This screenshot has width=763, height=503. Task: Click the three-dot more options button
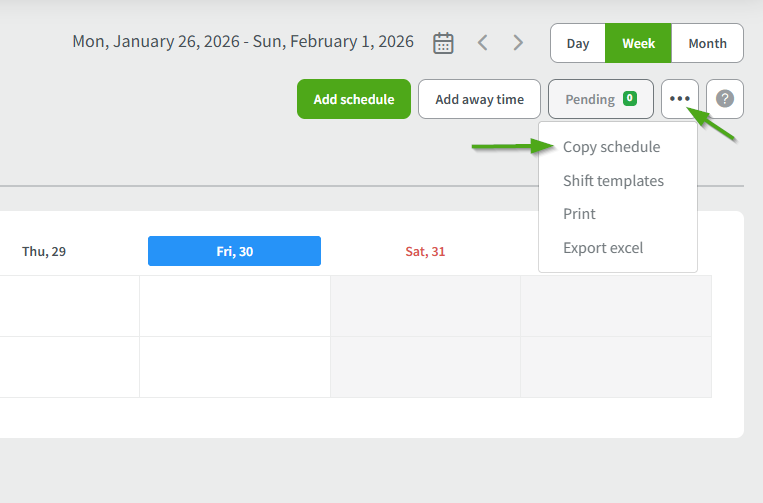coord(680,99)
